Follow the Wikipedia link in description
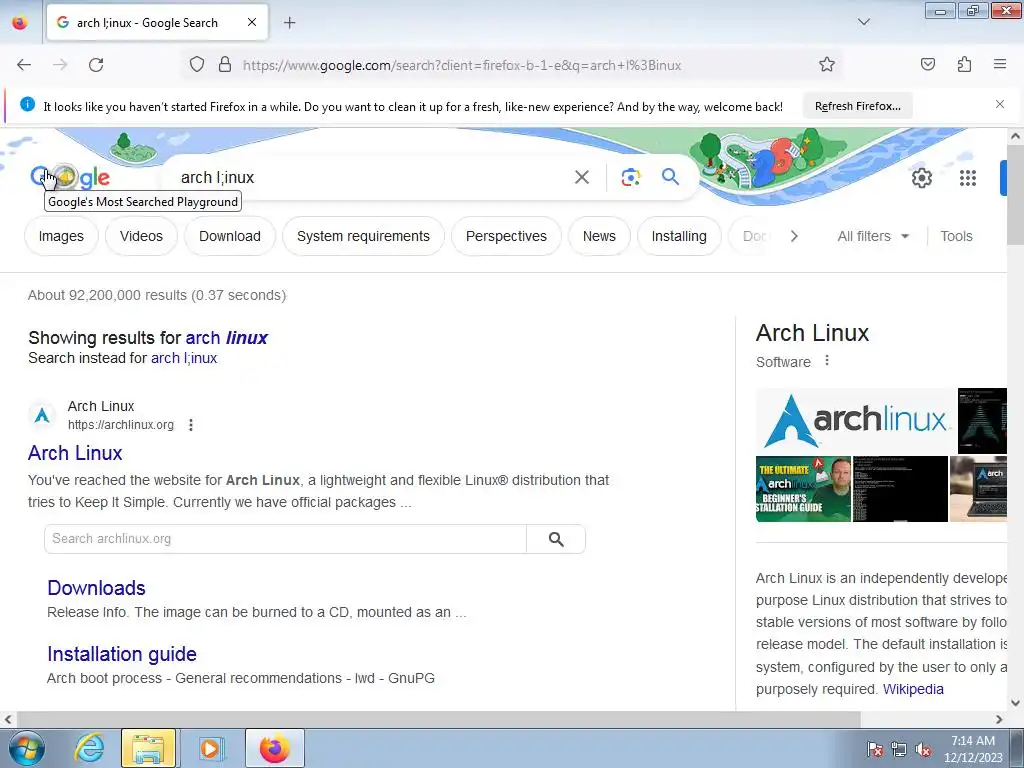Image resolution: width=1024 pixels, height=768 pixels. tap(913, 689)
